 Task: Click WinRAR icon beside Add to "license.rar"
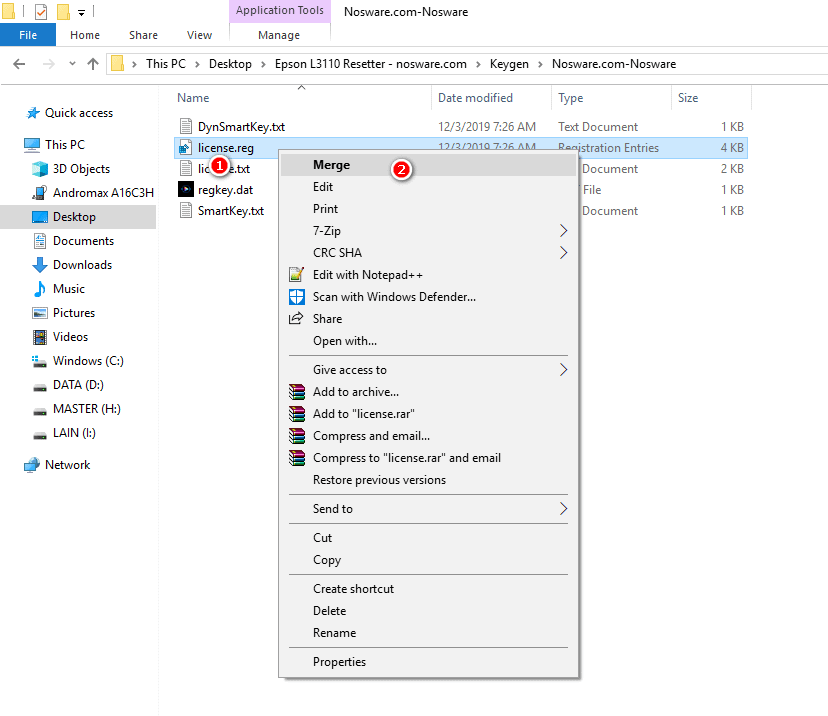(x=297, y=414)
